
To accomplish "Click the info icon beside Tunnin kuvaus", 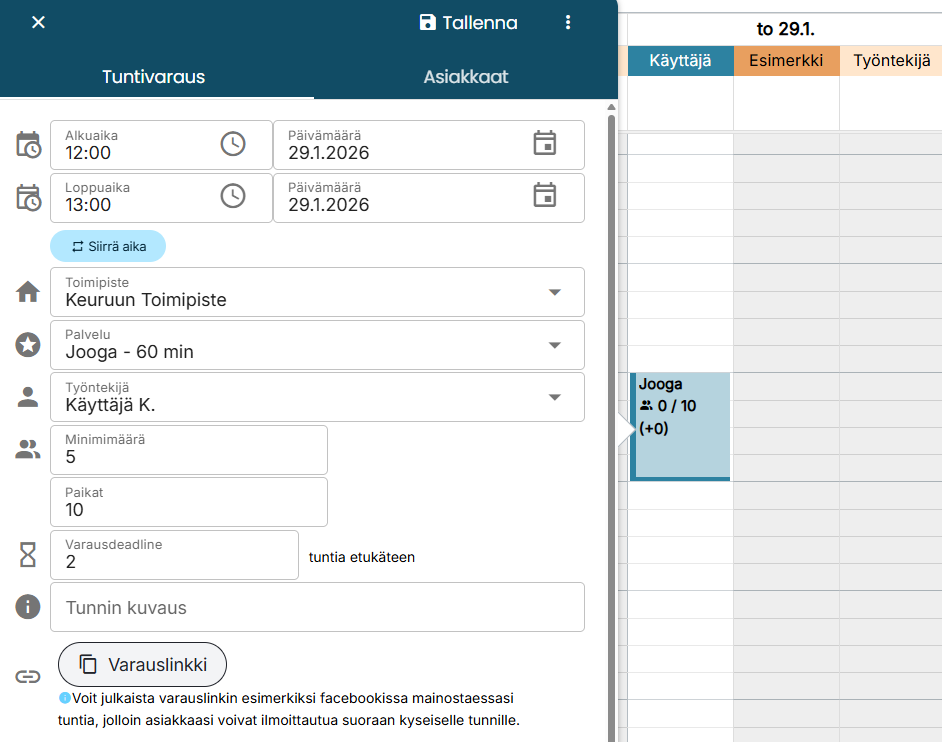I will pos(28,607).
